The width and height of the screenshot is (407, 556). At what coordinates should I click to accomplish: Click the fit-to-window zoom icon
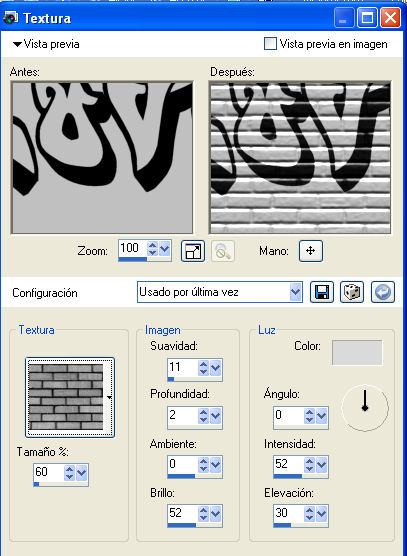point(193,251)
